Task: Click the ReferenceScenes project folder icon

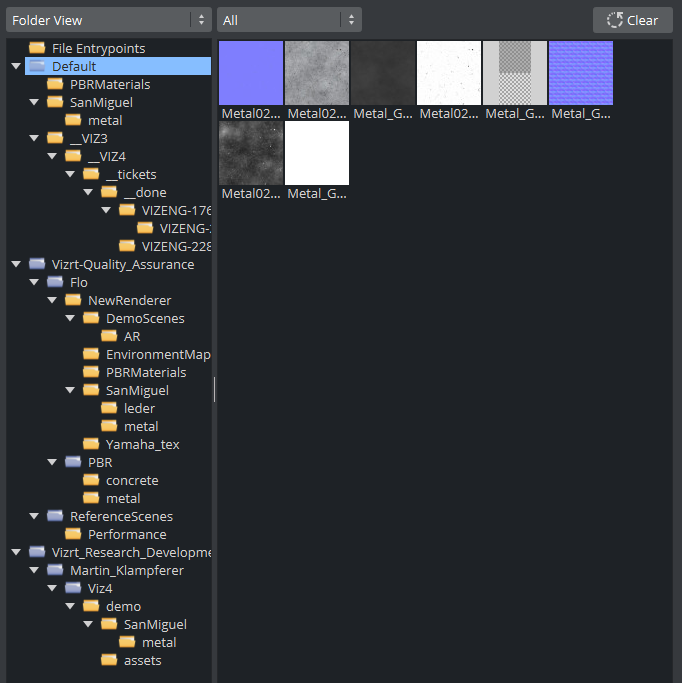Action: 55,516
